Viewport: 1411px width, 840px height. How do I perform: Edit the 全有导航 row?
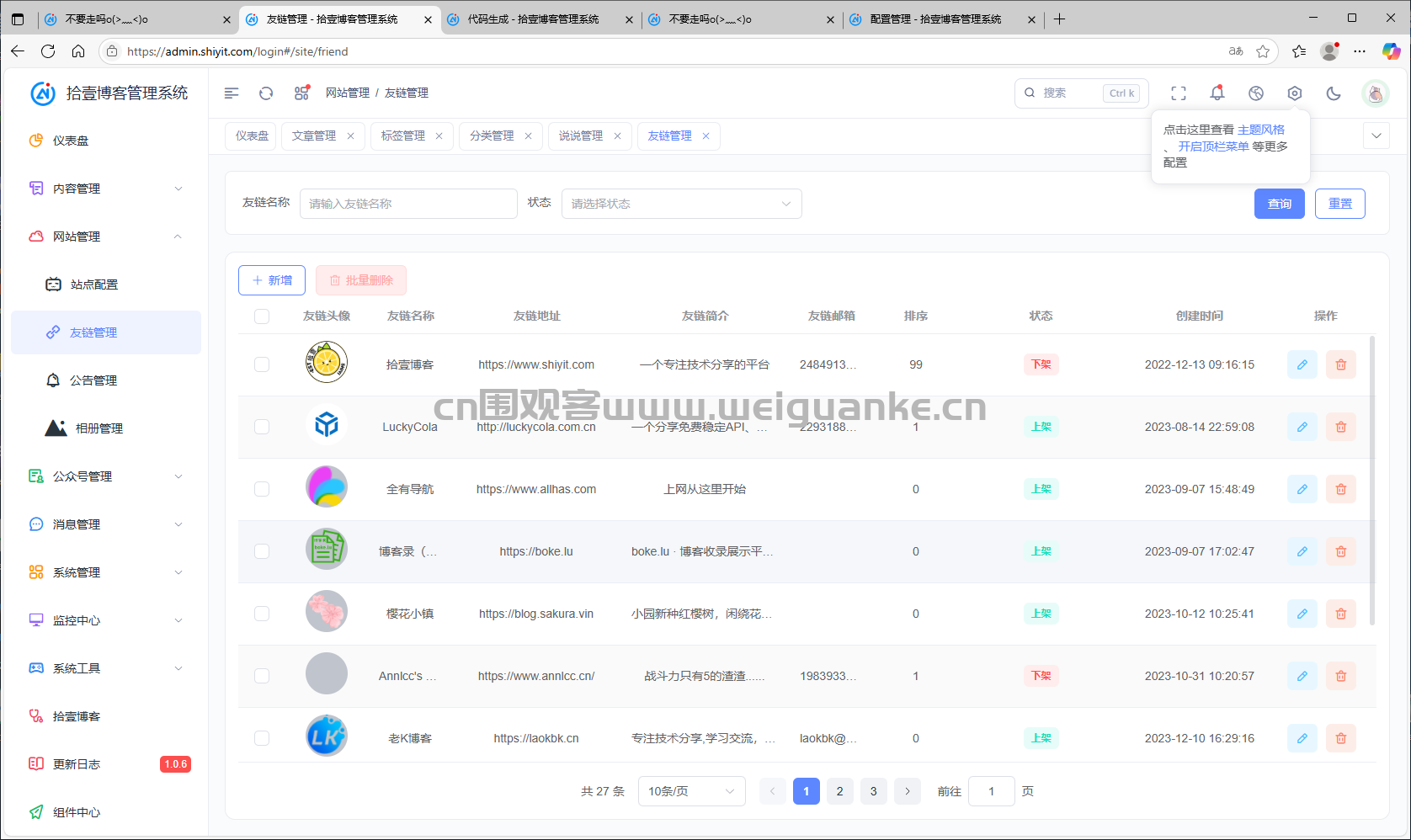pos(1302,489)
